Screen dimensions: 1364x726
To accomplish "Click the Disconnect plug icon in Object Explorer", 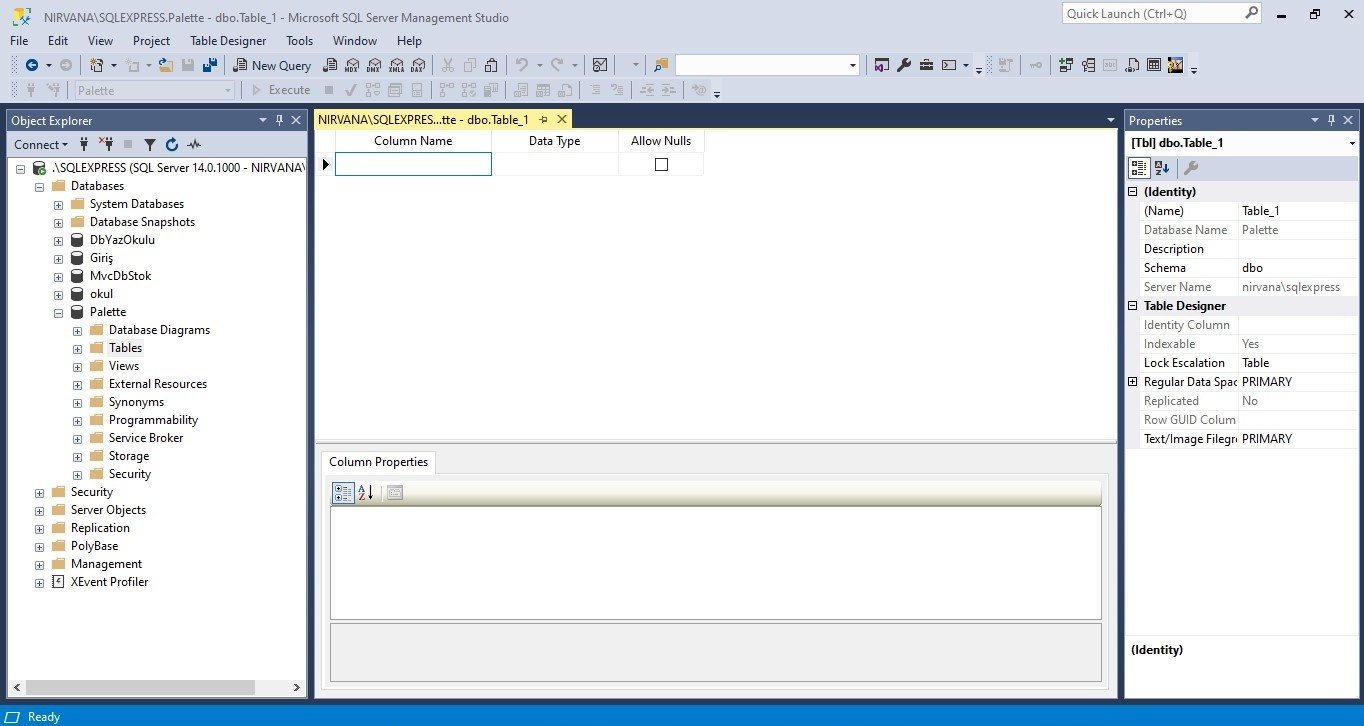I will 106,144.
